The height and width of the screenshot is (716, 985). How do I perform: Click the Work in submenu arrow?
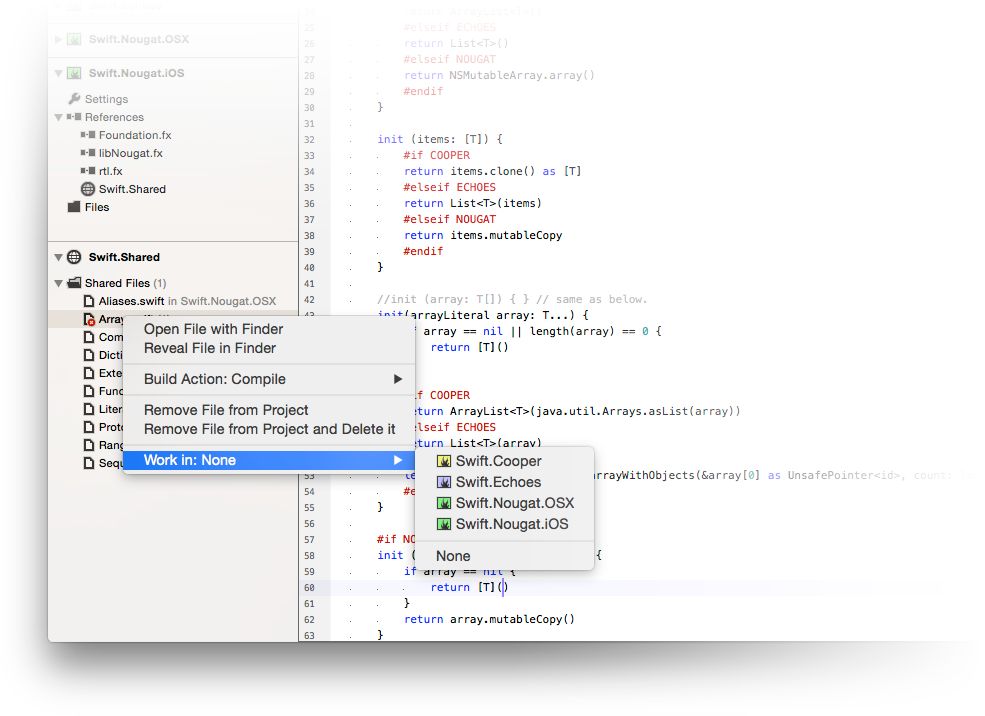click(398, 460)
